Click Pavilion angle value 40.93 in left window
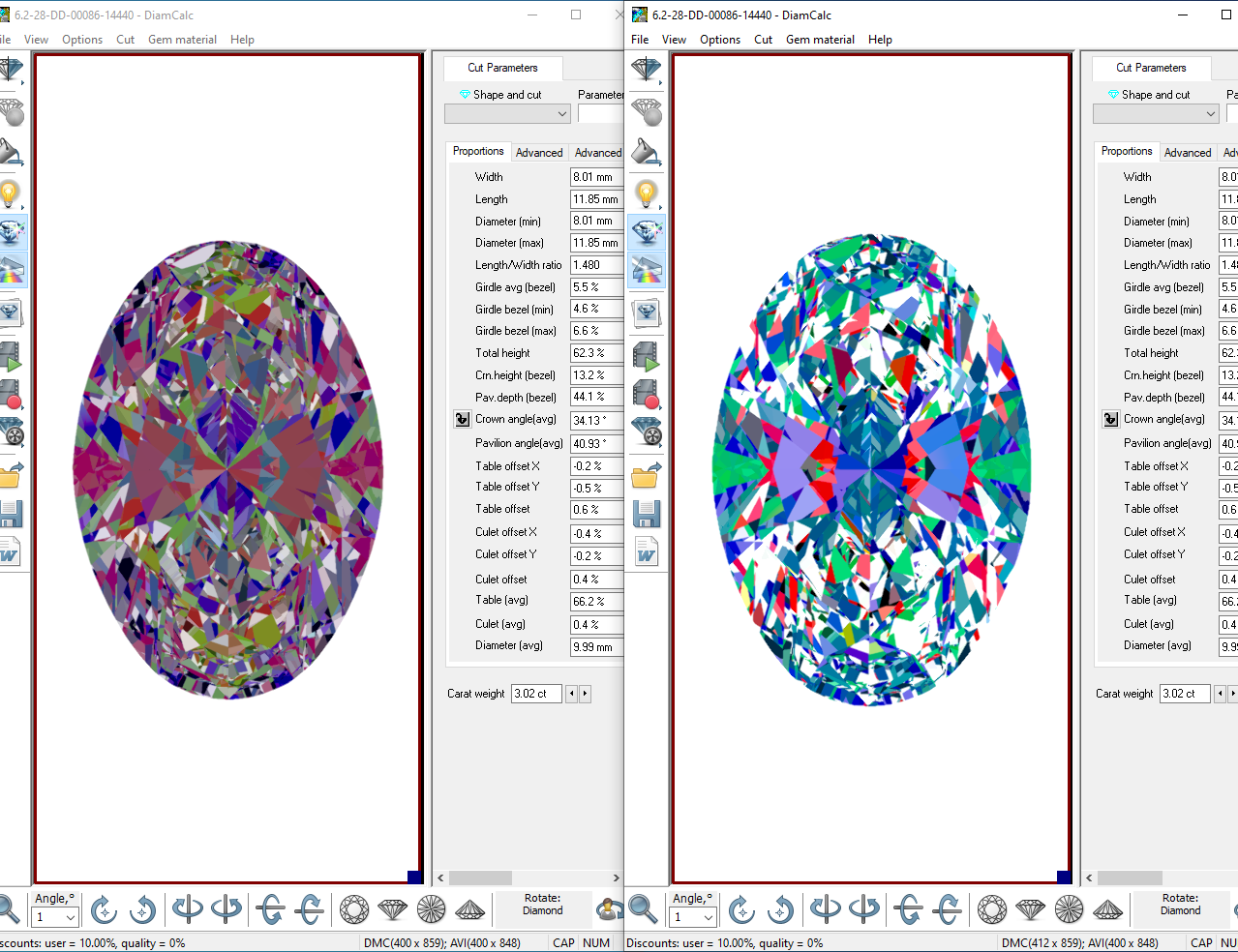The image size is (1238, 952). [596, 444]
